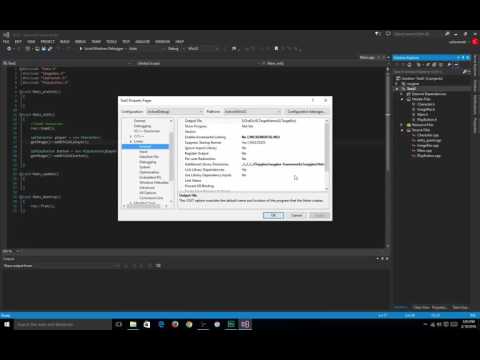Expand the Resource Files folder
This screenshot has width=480, height=360.
402,125
